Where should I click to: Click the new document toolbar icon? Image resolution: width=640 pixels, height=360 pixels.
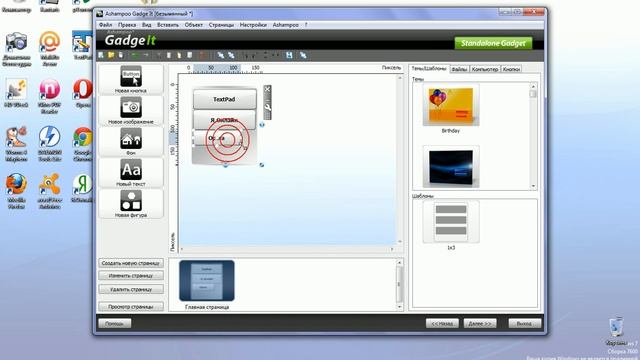(x=101, y=55)
